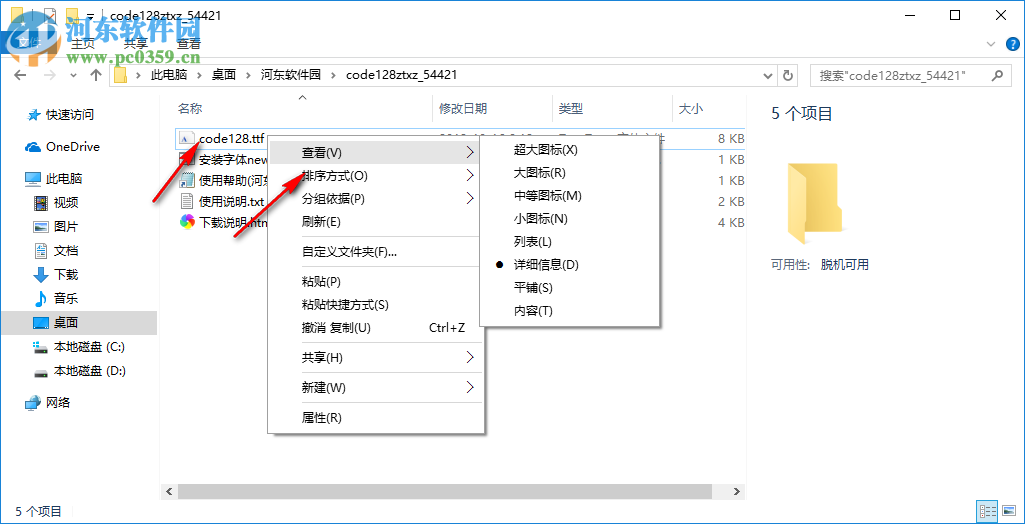Click the forward navigation arrow
The width and height of the screenshot is (1025, 524).
(x=49, y=75)
